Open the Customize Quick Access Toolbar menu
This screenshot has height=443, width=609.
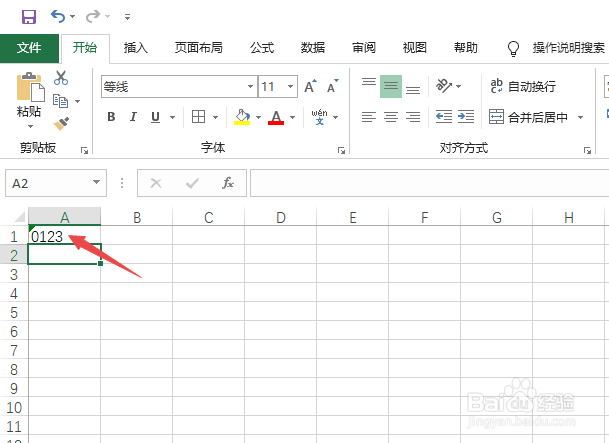tap(127, 17)
